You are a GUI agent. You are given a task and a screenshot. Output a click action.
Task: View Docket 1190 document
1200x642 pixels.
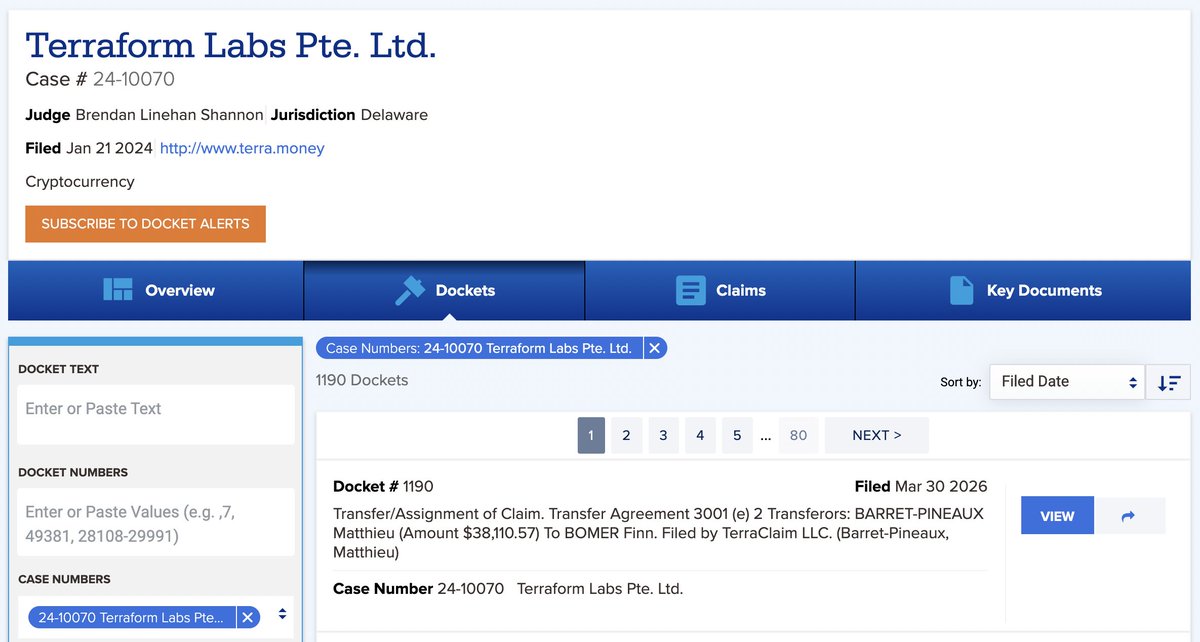click(1057, 516)
